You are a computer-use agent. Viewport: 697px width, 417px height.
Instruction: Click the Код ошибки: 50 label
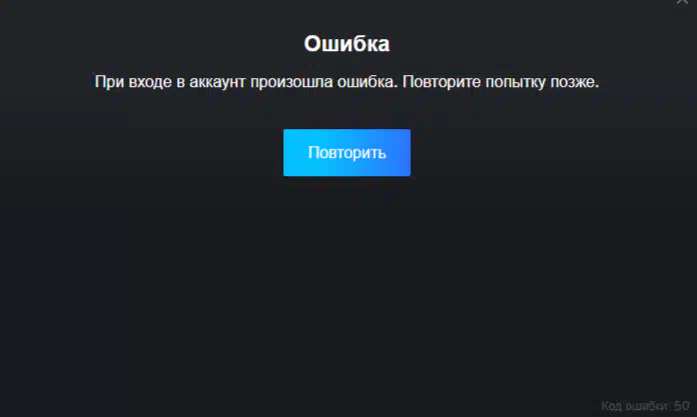click(x=645, y=405)
